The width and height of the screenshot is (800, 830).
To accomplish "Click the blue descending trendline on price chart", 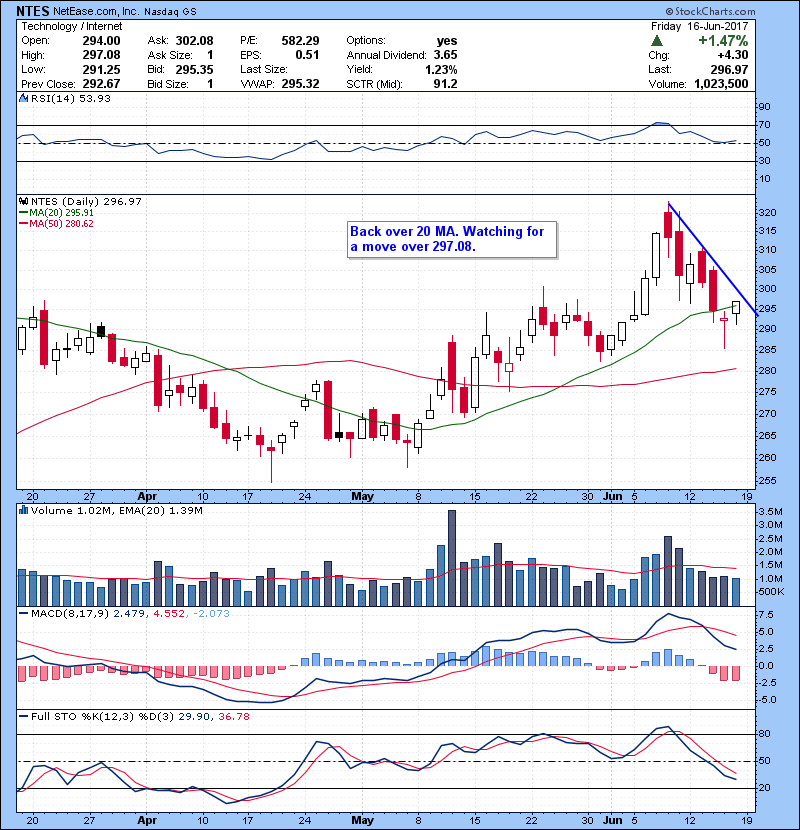I will click(713, 259).
